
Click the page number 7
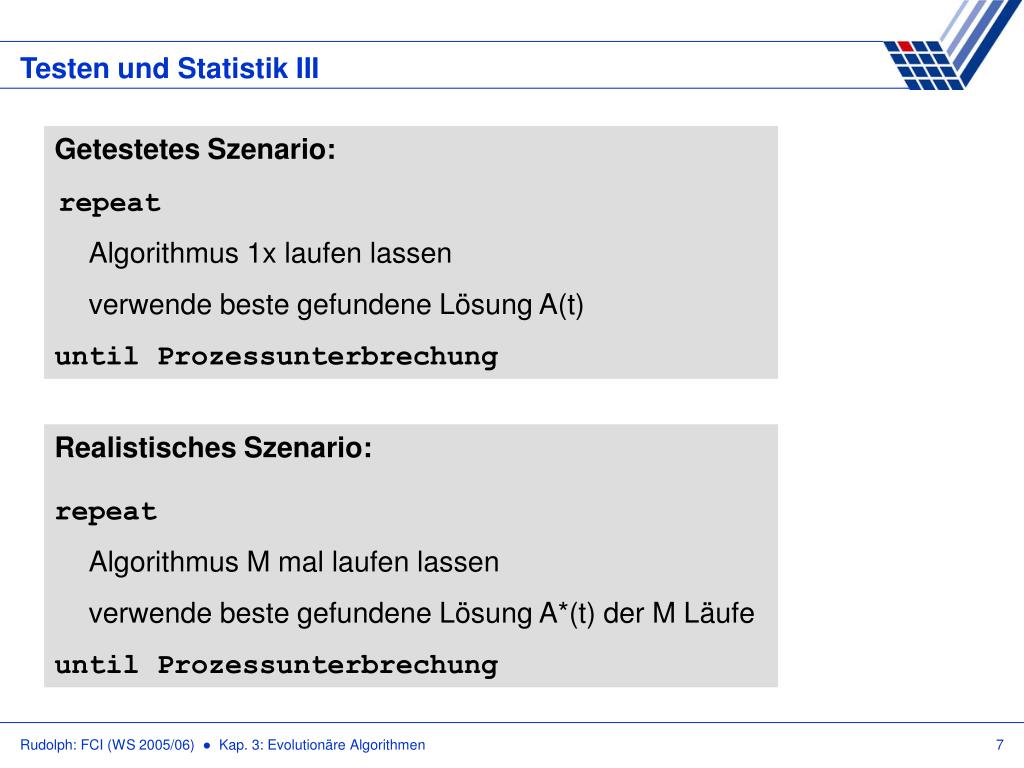(x=999, y=745)
